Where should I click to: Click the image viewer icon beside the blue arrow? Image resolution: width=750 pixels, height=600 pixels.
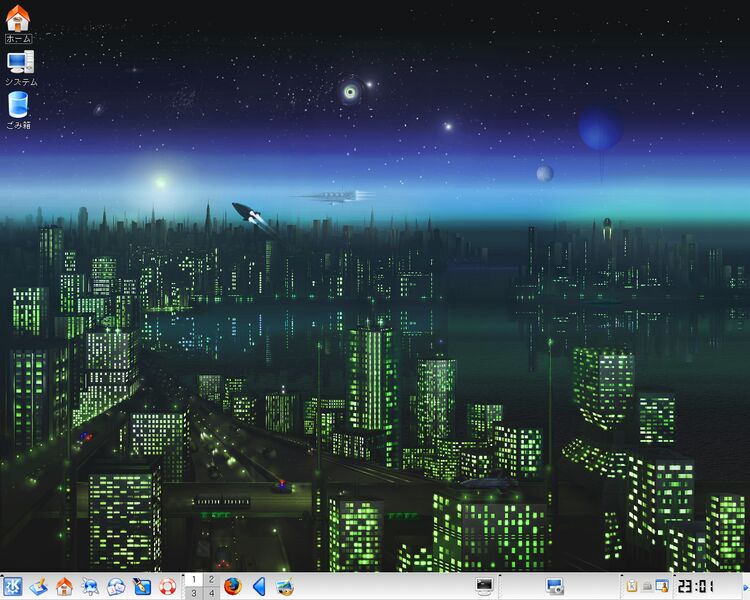coord(285,586)
